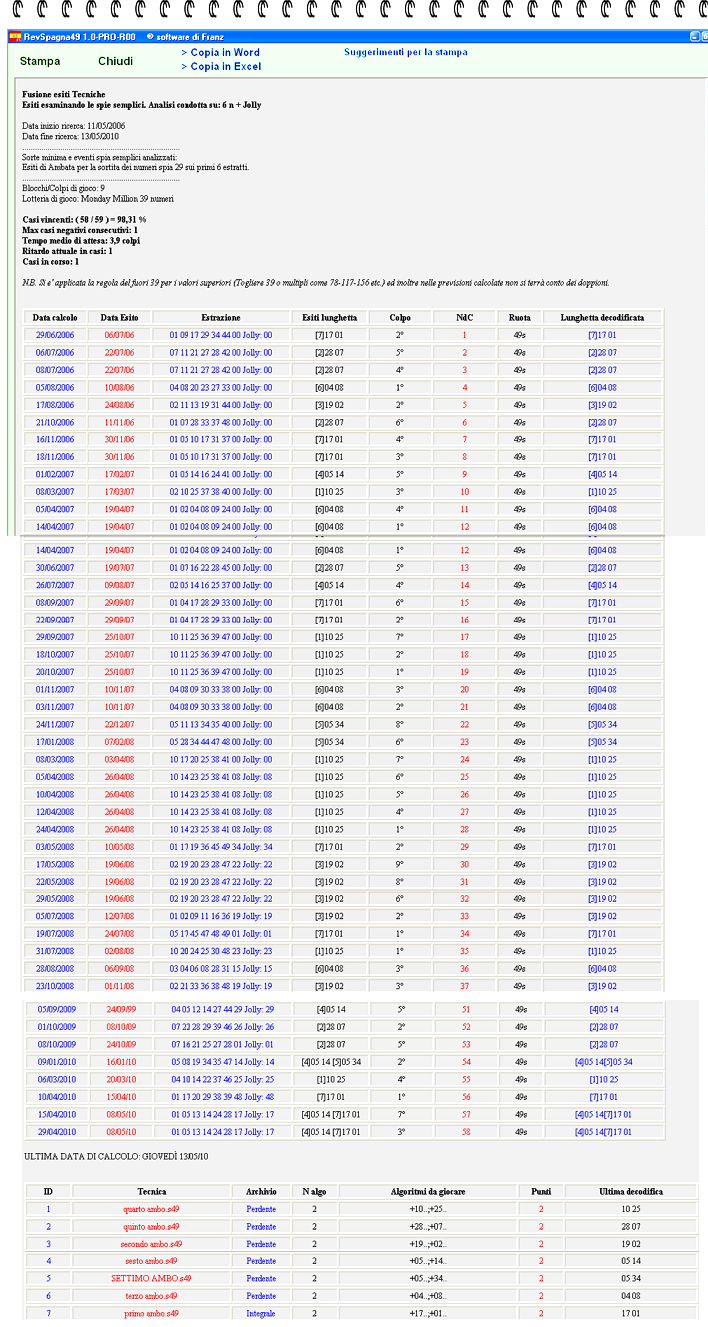Click algorithm cell '+10..;+25..'
The height and width of the screenshot is (1327, 708).
click(428, 1208)
